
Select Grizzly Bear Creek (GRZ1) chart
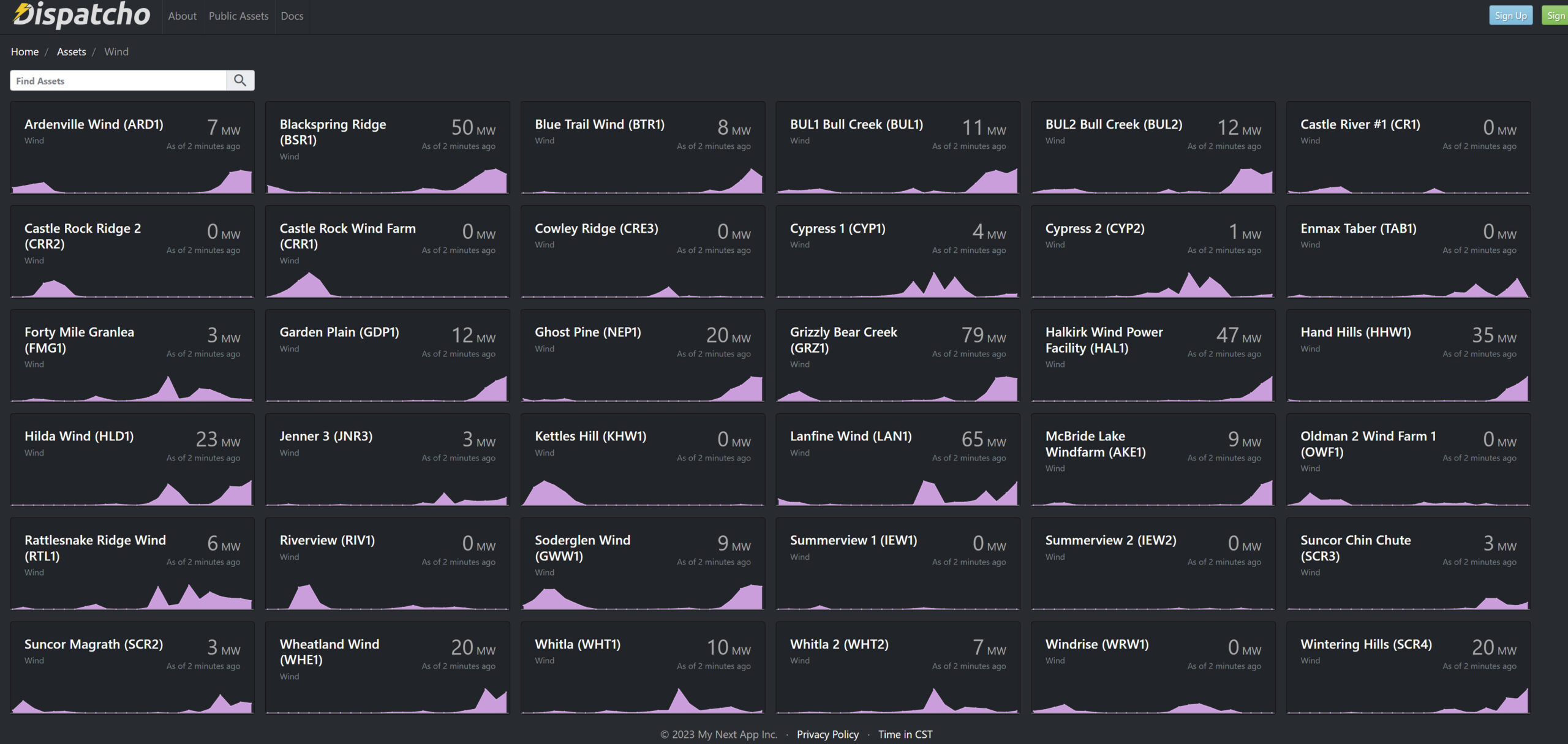coord(897,389)
